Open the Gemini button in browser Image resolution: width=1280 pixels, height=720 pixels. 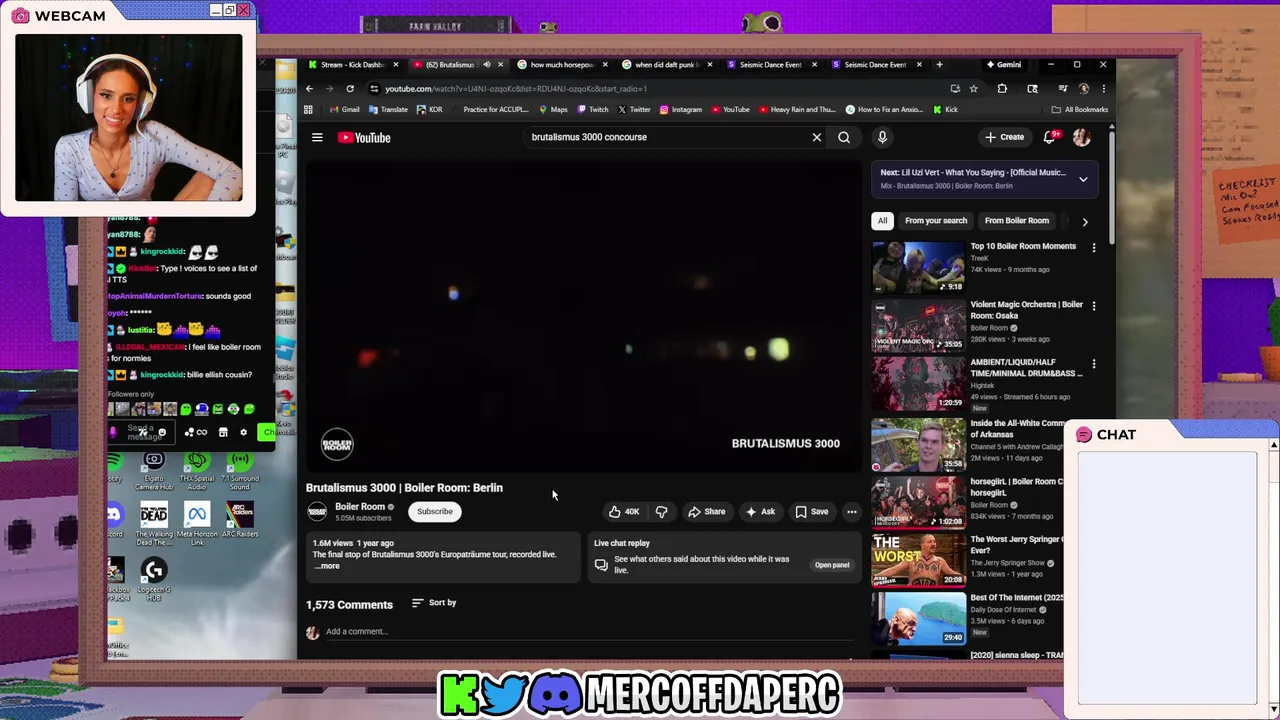coord(1003,65)
